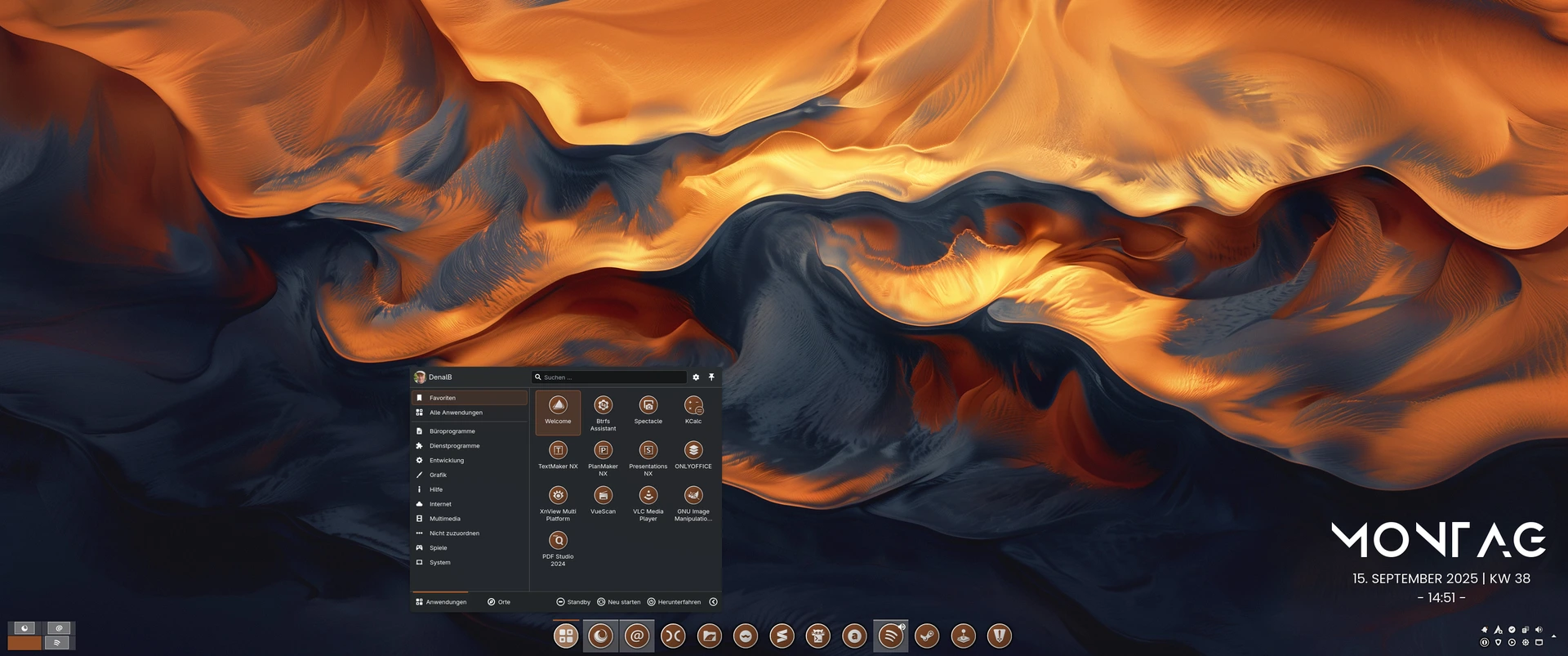This screenshot has height=656, width=1568.
Task: Select Alle Anwendungen in sidebar
Action: coord(456,413)
